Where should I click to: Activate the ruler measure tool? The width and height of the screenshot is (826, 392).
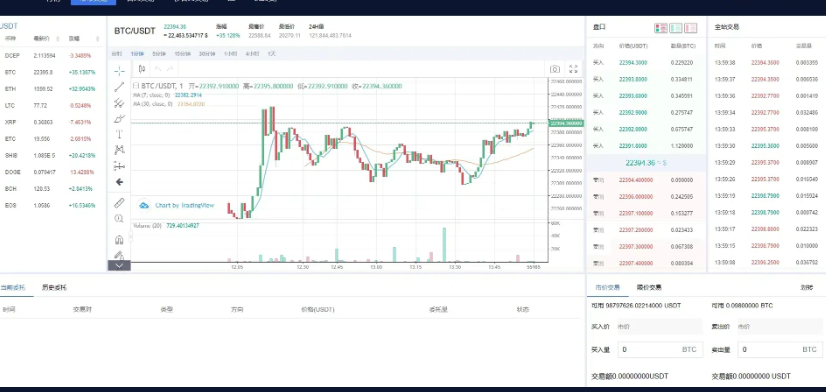[120, 202]
